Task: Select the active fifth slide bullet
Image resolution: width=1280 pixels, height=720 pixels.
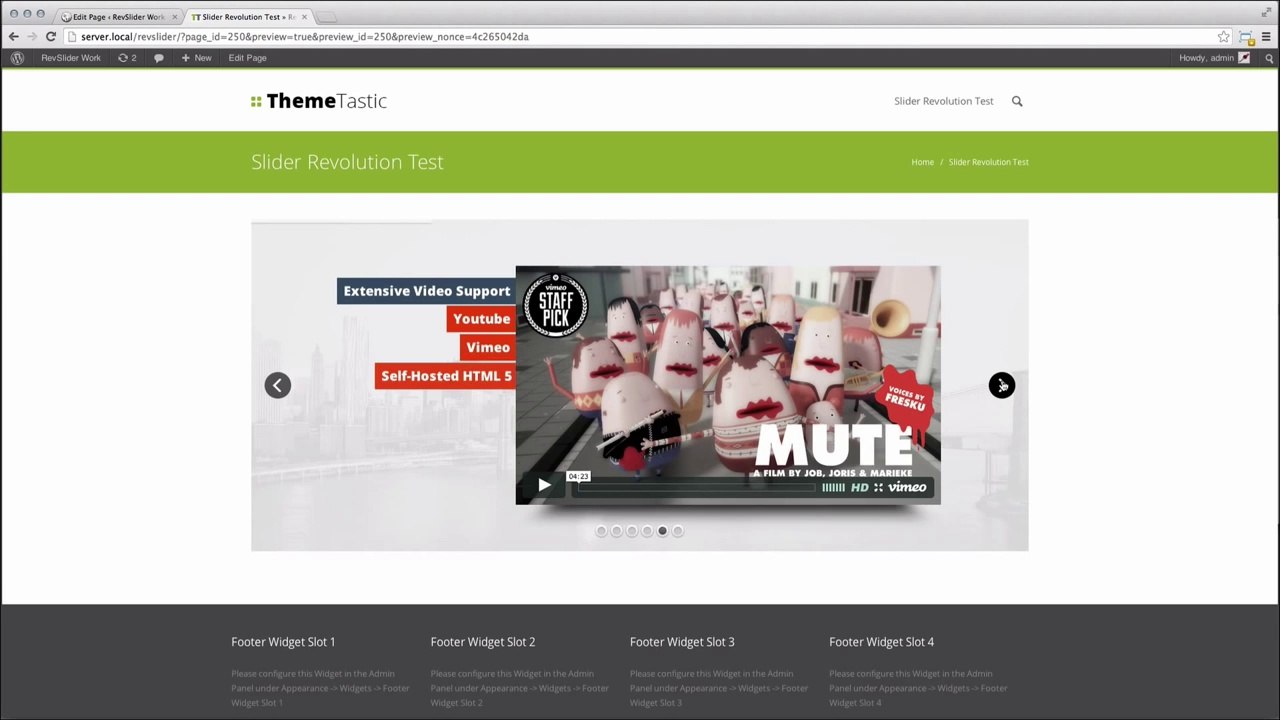Action: tap(662, 531)
